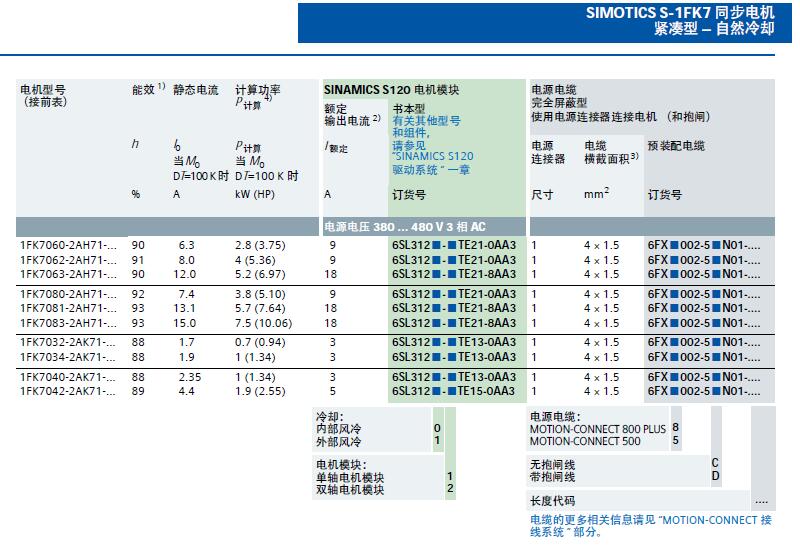Click the SINAMICS S120 电机模块 column header

(391, 90)
